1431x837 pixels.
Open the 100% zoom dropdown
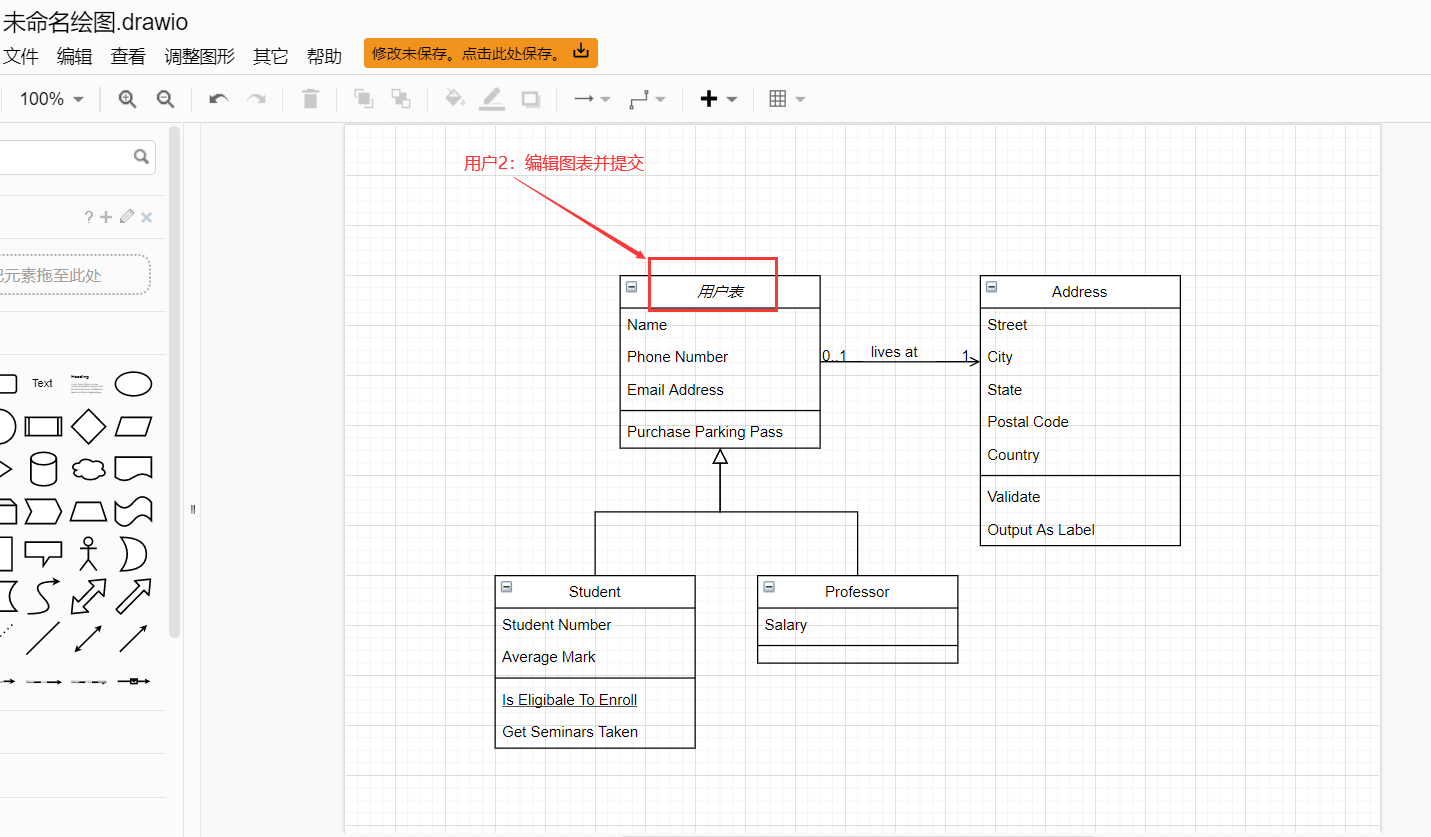[52, 99]
